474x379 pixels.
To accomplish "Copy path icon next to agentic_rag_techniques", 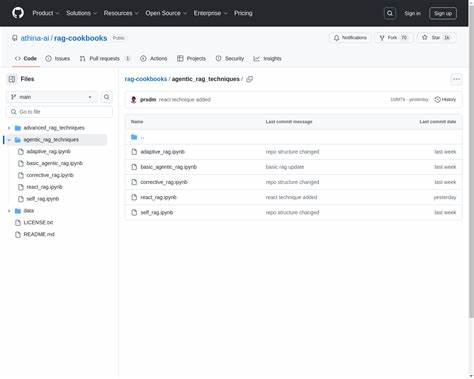I will (249, 79).
